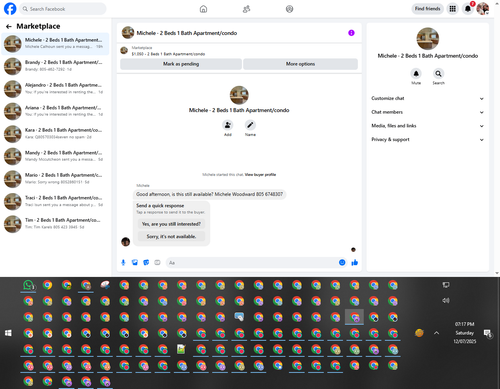
Task: Show hidden tray icons chevron
Action: coord(436,333)
